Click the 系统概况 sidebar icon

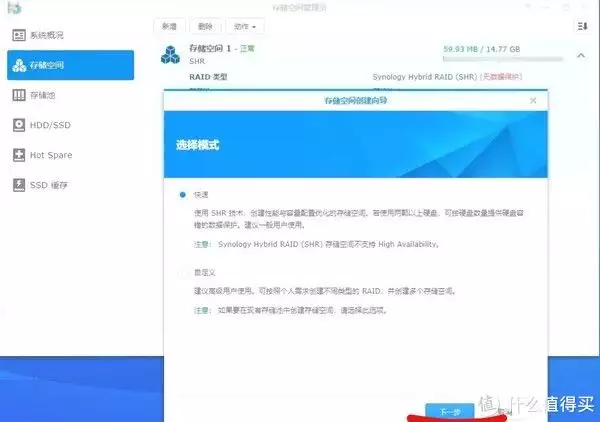(19, 35)
